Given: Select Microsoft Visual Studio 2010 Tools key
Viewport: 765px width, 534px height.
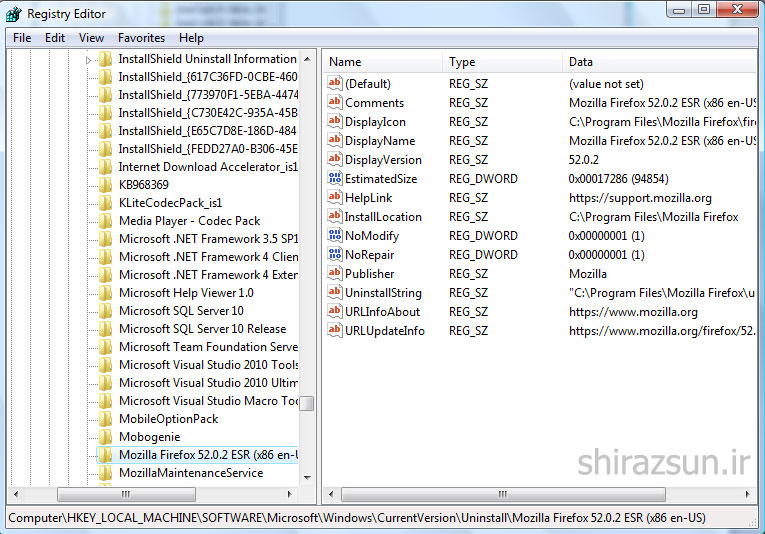Looking at the screenshot, I should pos(208,365).
